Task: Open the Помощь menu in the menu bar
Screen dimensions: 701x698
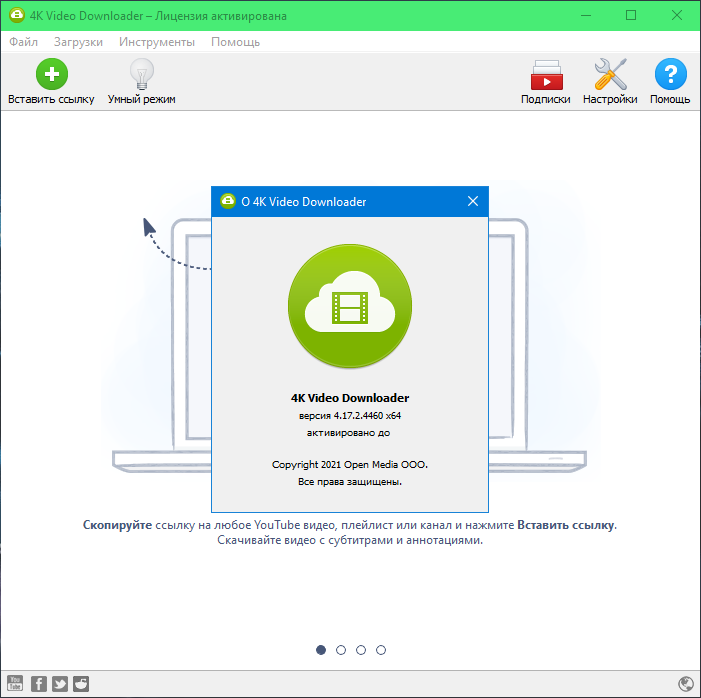Action: tap(236, 42)
